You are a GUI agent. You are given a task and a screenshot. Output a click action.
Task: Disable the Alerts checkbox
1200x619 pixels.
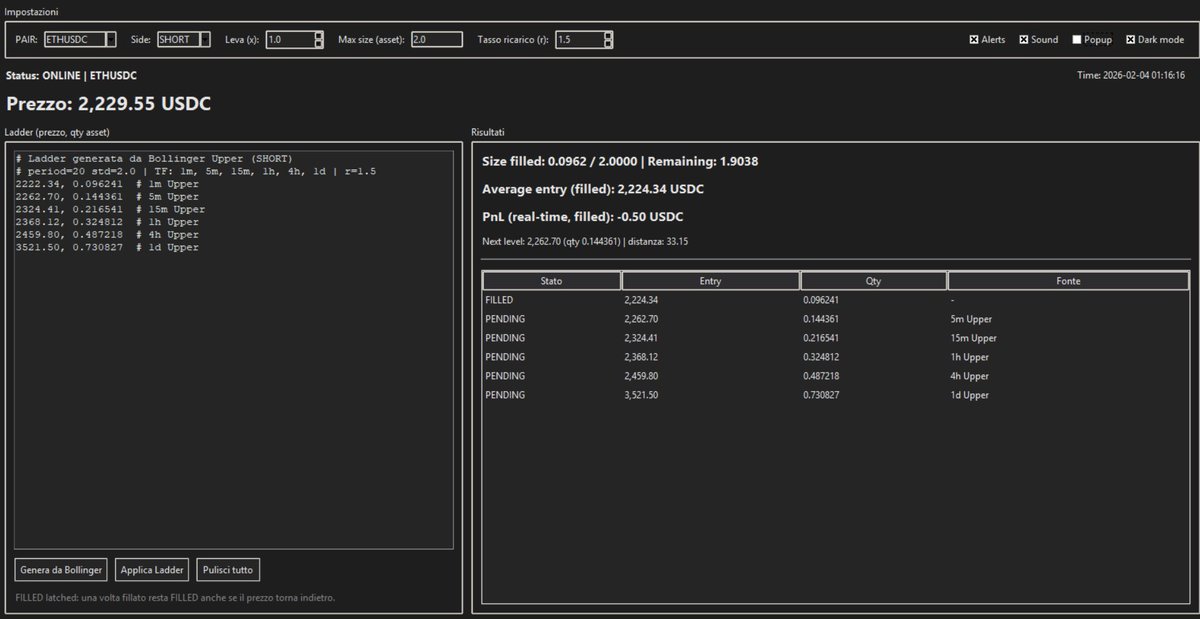974,39
